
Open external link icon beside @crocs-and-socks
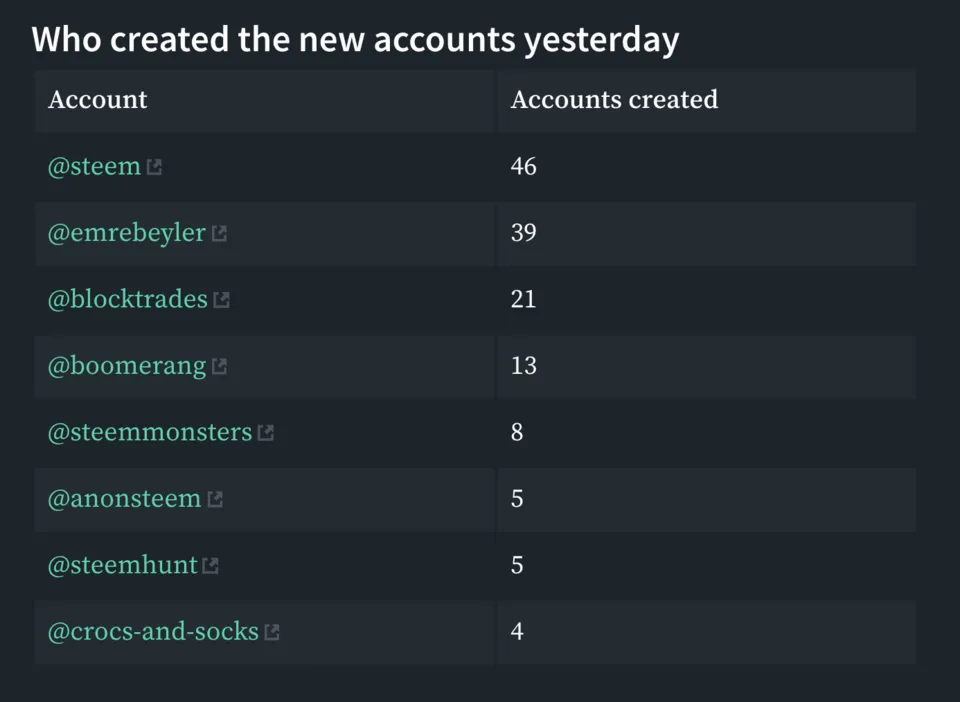272,632
